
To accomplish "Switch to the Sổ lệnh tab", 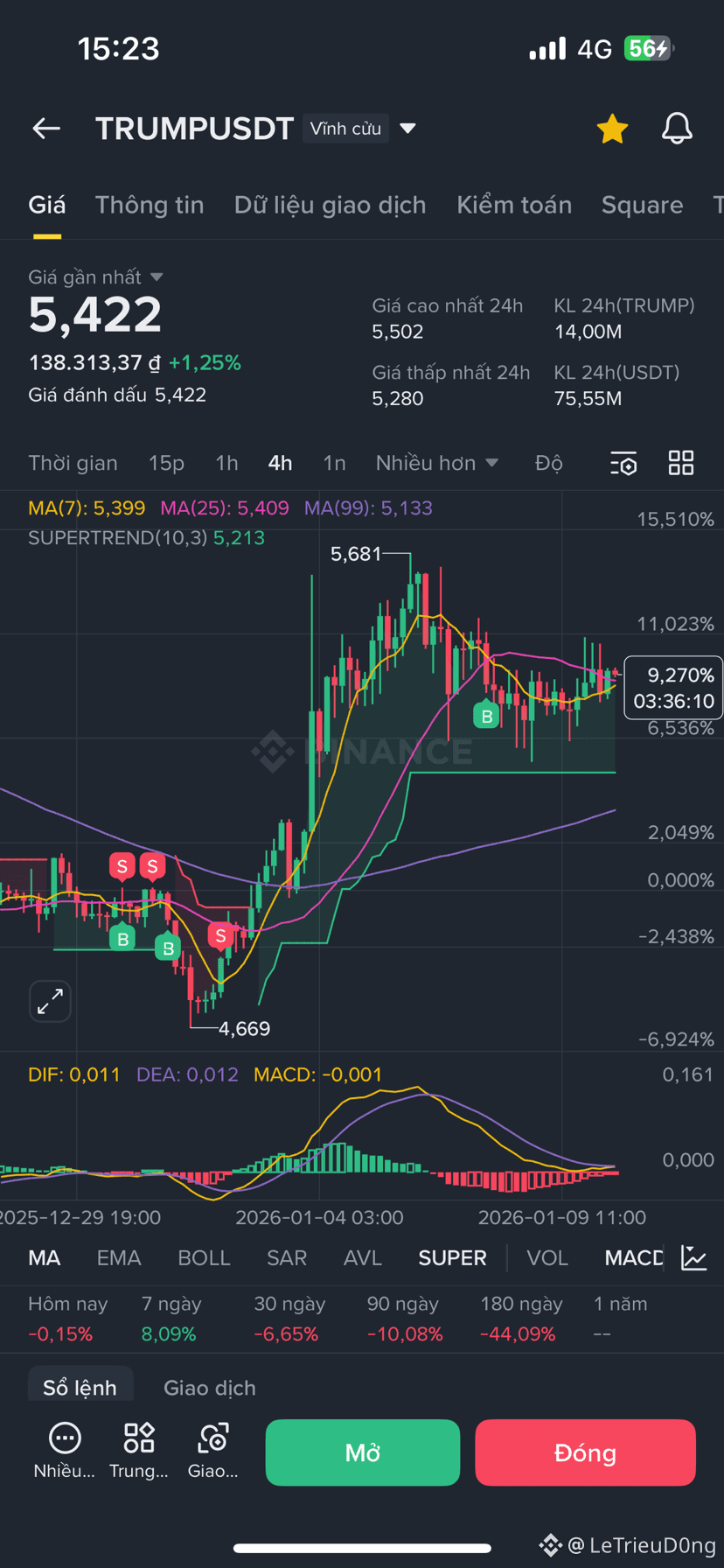I will (x=80, y=1388).
